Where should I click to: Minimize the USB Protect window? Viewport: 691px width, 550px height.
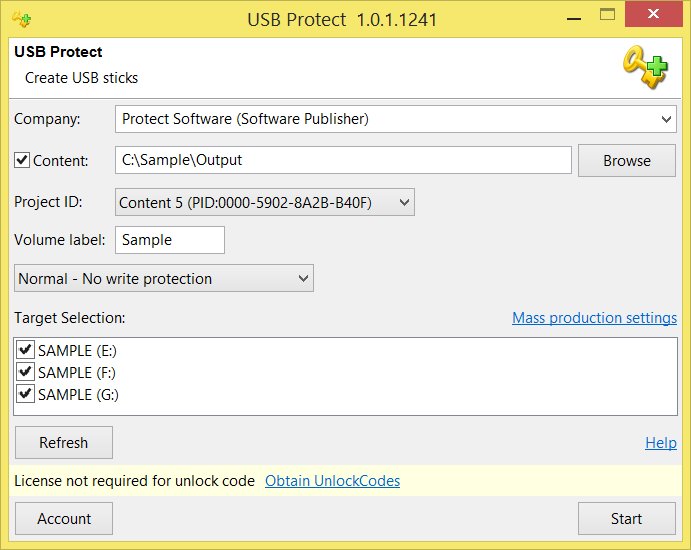tap(573, 19)
